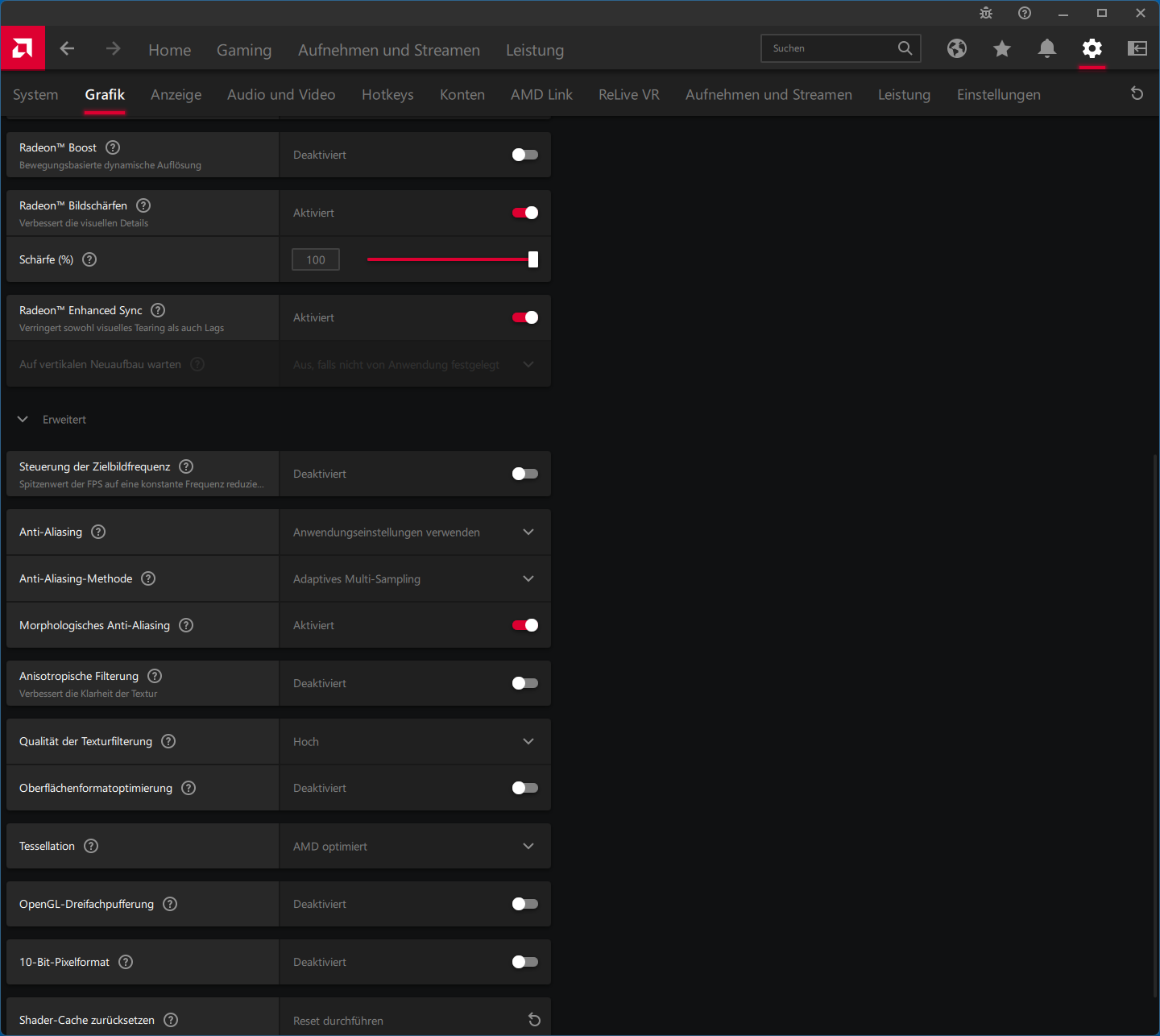Disable Radeon Bildschärfen toggle
Viewport: 1160px width, 1036px height.
coord(525,213)
